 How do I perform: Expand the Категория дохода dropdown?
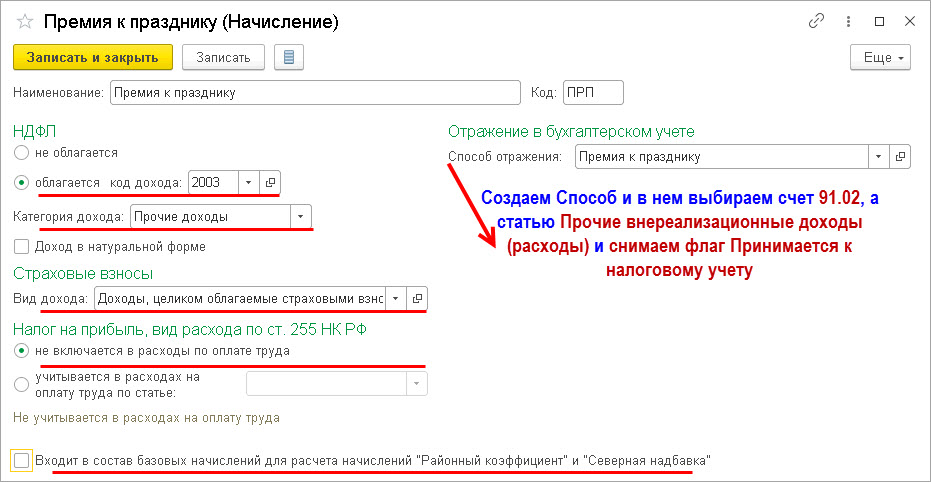coord(300,217)
